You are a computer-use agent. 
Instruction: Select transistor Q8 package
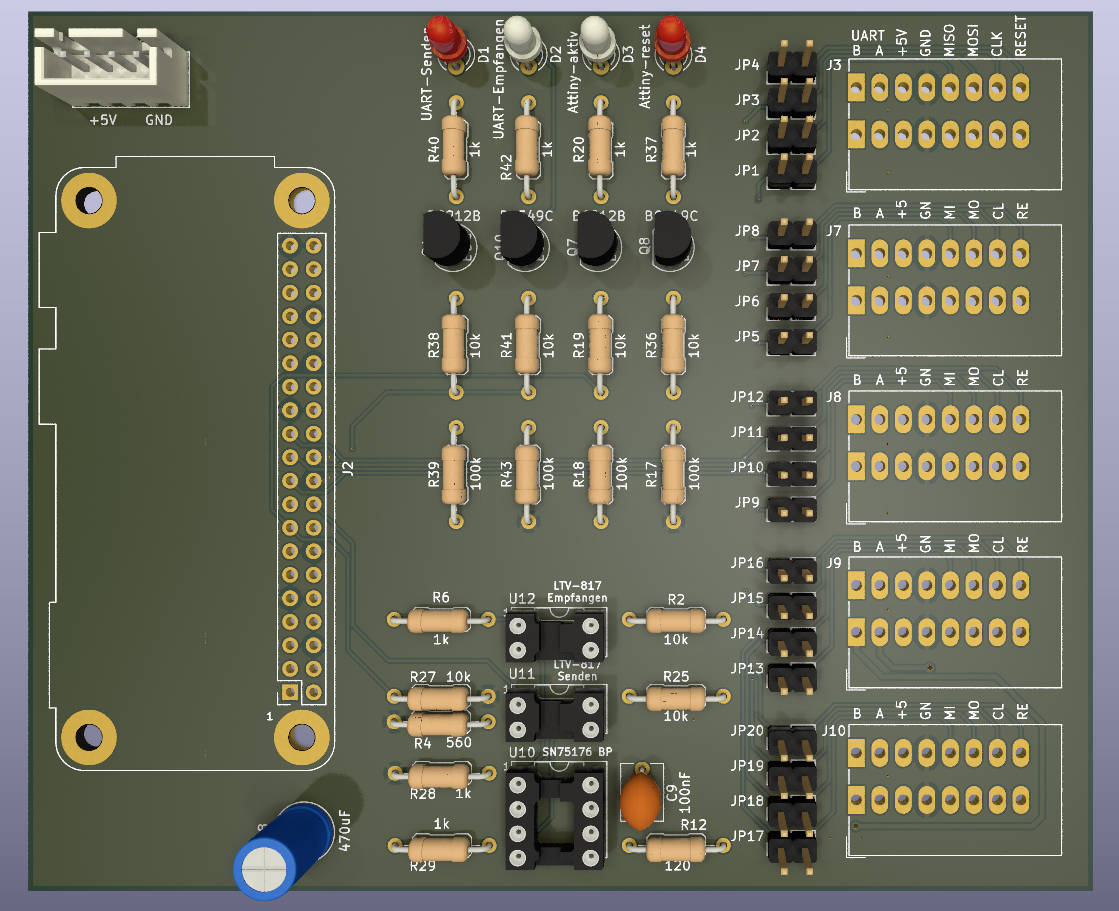pos(672,239)
